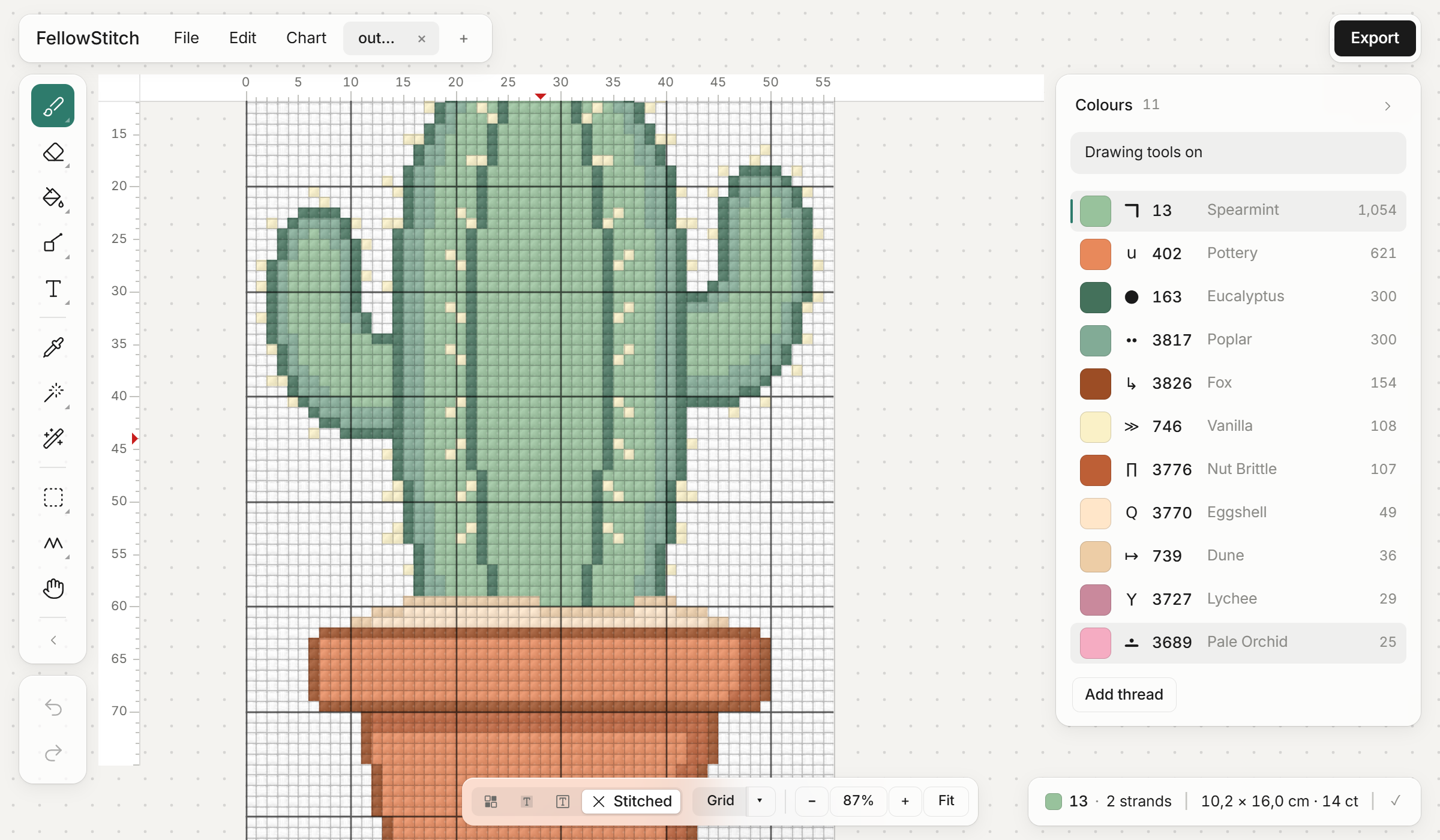Screen dimensions: 1440x840
Task: Select the Lychee colour swatch
Action: (1096, 600)
